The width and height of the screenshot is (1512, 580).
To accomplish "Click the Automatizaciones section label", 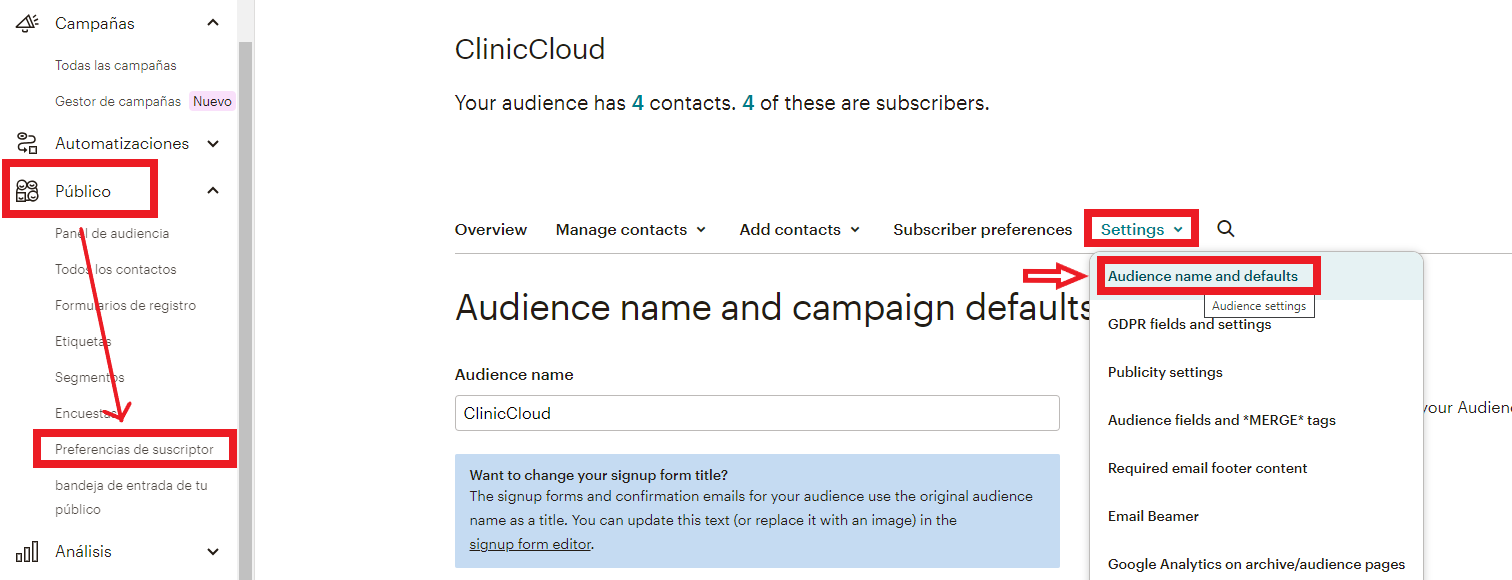I will tap(122, 143).
